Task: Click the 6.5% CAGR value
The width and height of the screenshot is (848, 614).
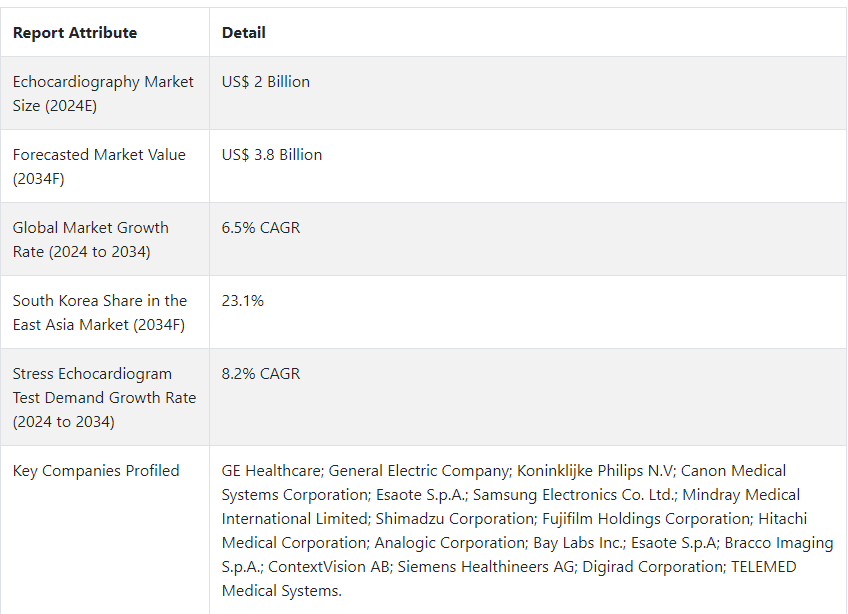Action: (261, 228)
